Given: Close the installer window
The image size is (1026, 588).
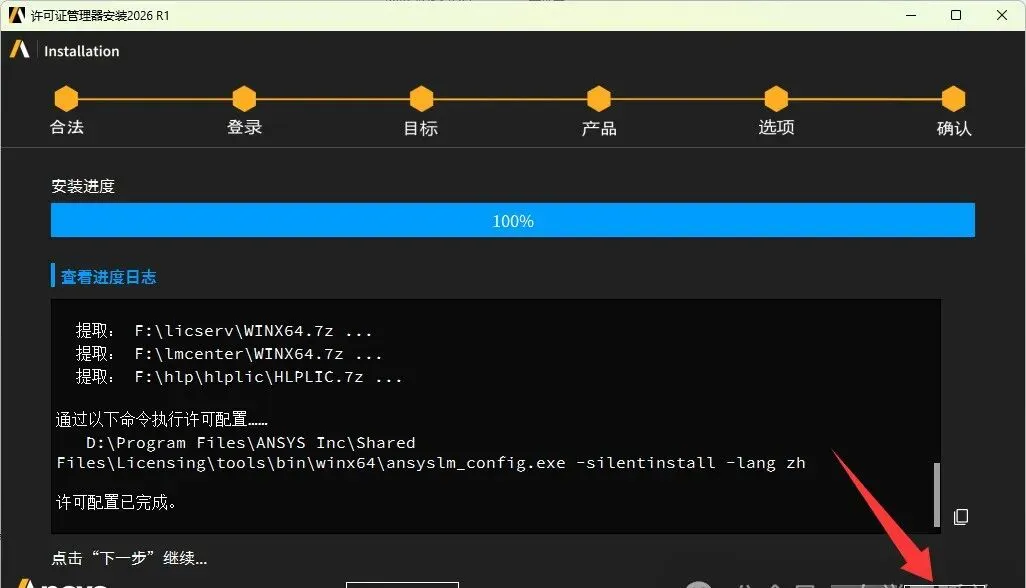Looking at the screenshot, I should click(x=1002, y=15).
